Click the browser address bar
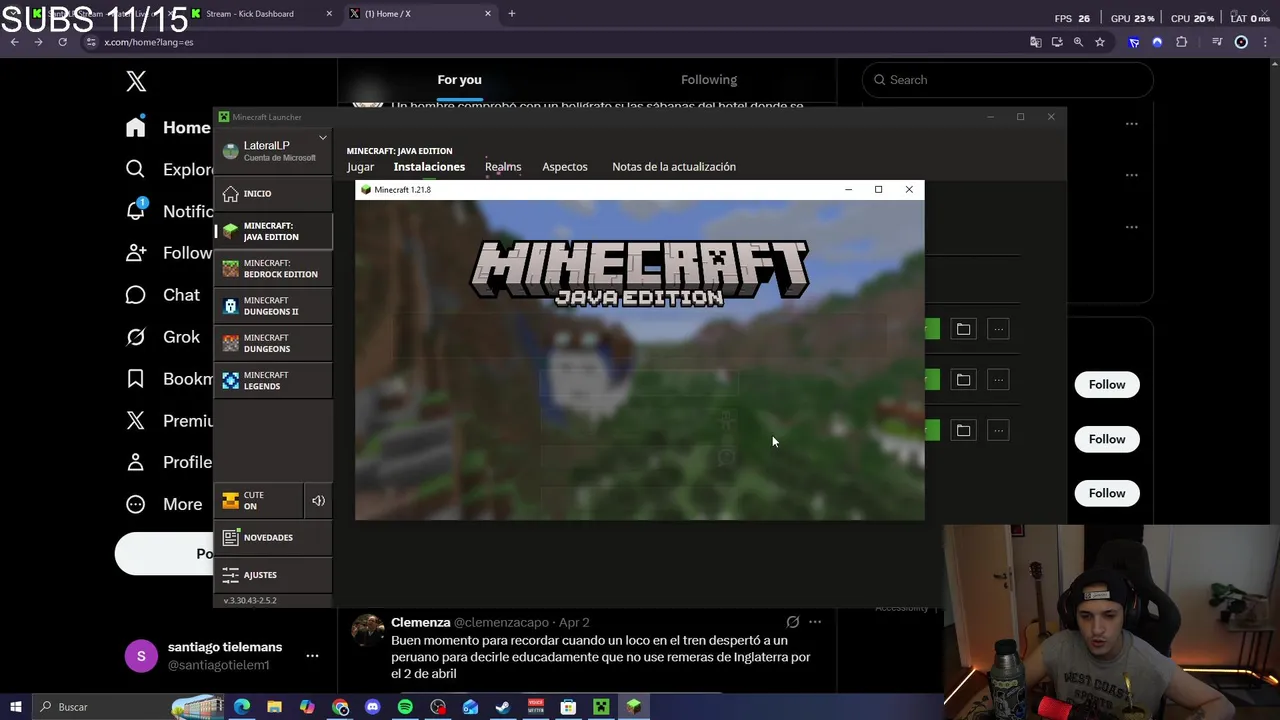Screen dimensions: 1280x720 click(x=550, y=42)
